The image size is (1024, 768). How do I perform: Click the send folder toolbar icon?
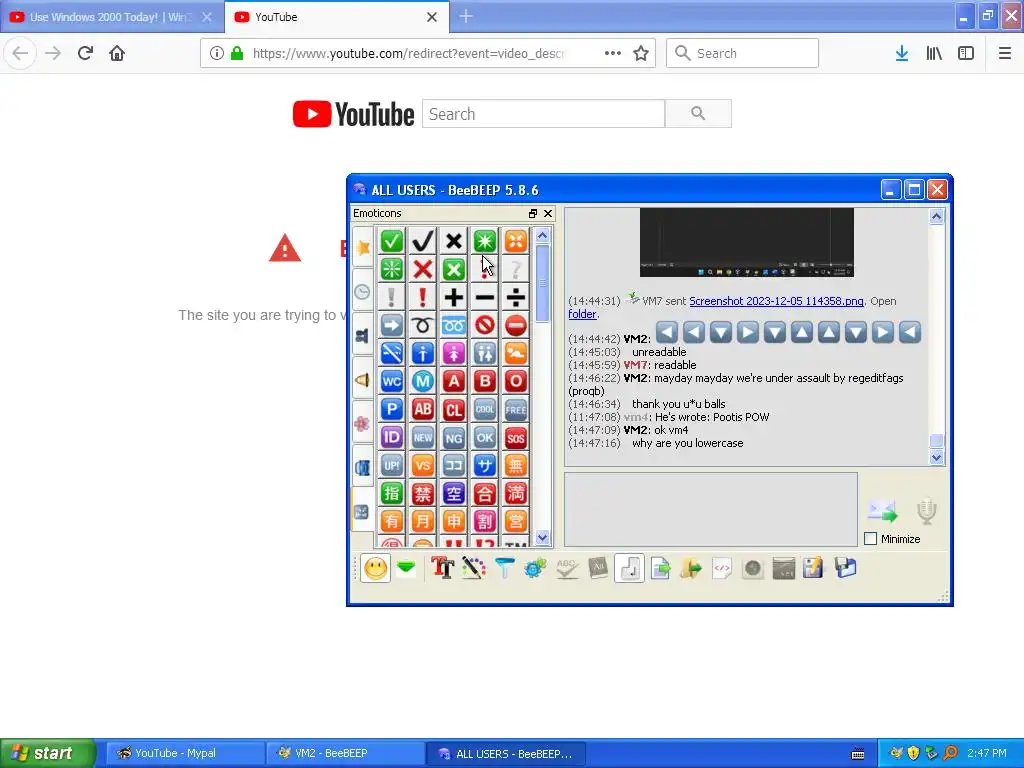click(x=690, y=568)
